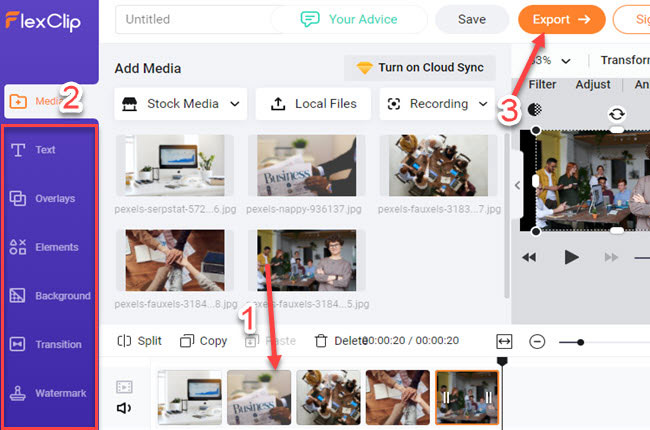Open the Filter option
The image size is (650, 430).
click(542, 85)
